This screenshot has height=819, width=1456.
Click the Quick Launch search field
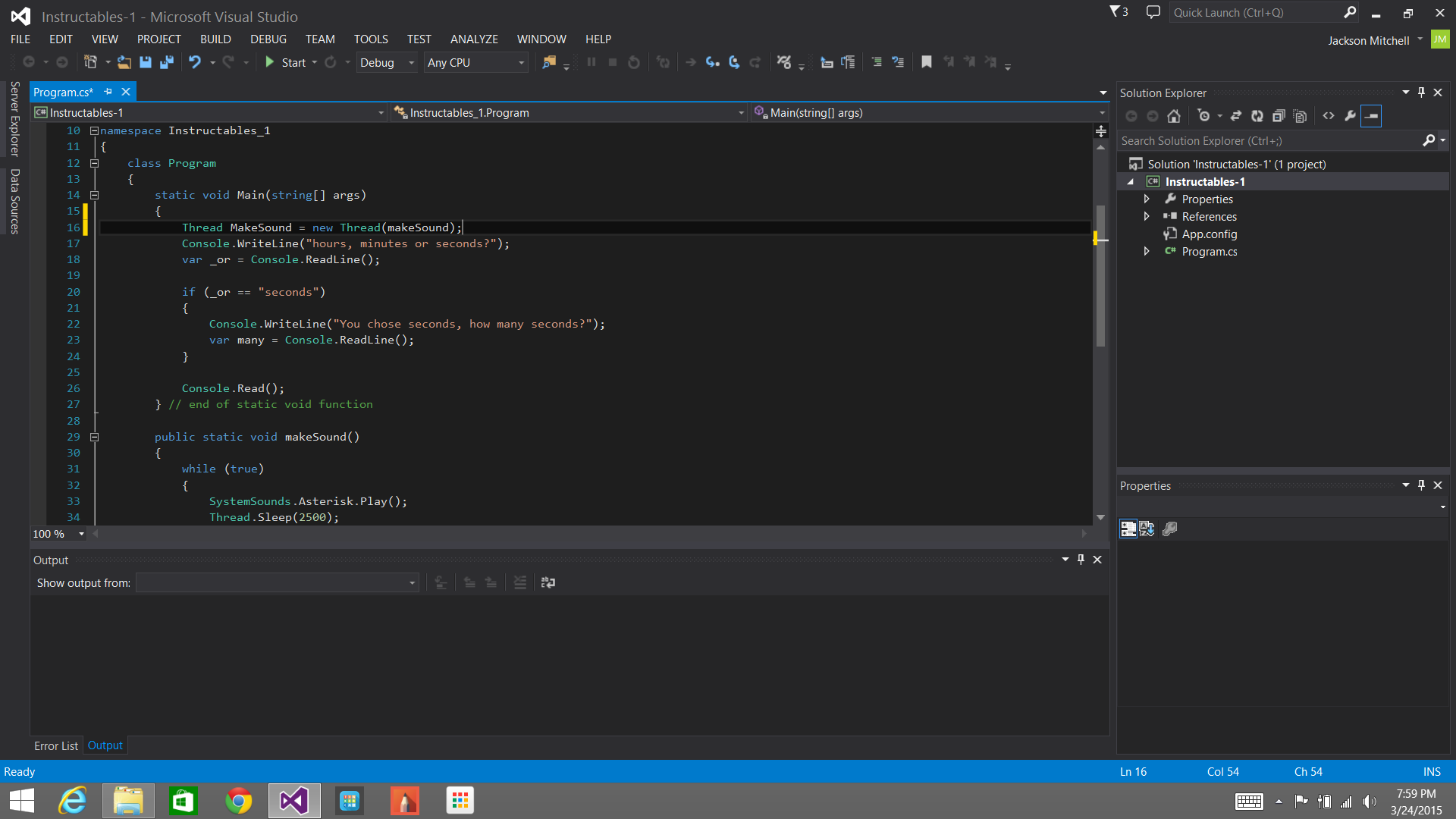[1265, 12]
